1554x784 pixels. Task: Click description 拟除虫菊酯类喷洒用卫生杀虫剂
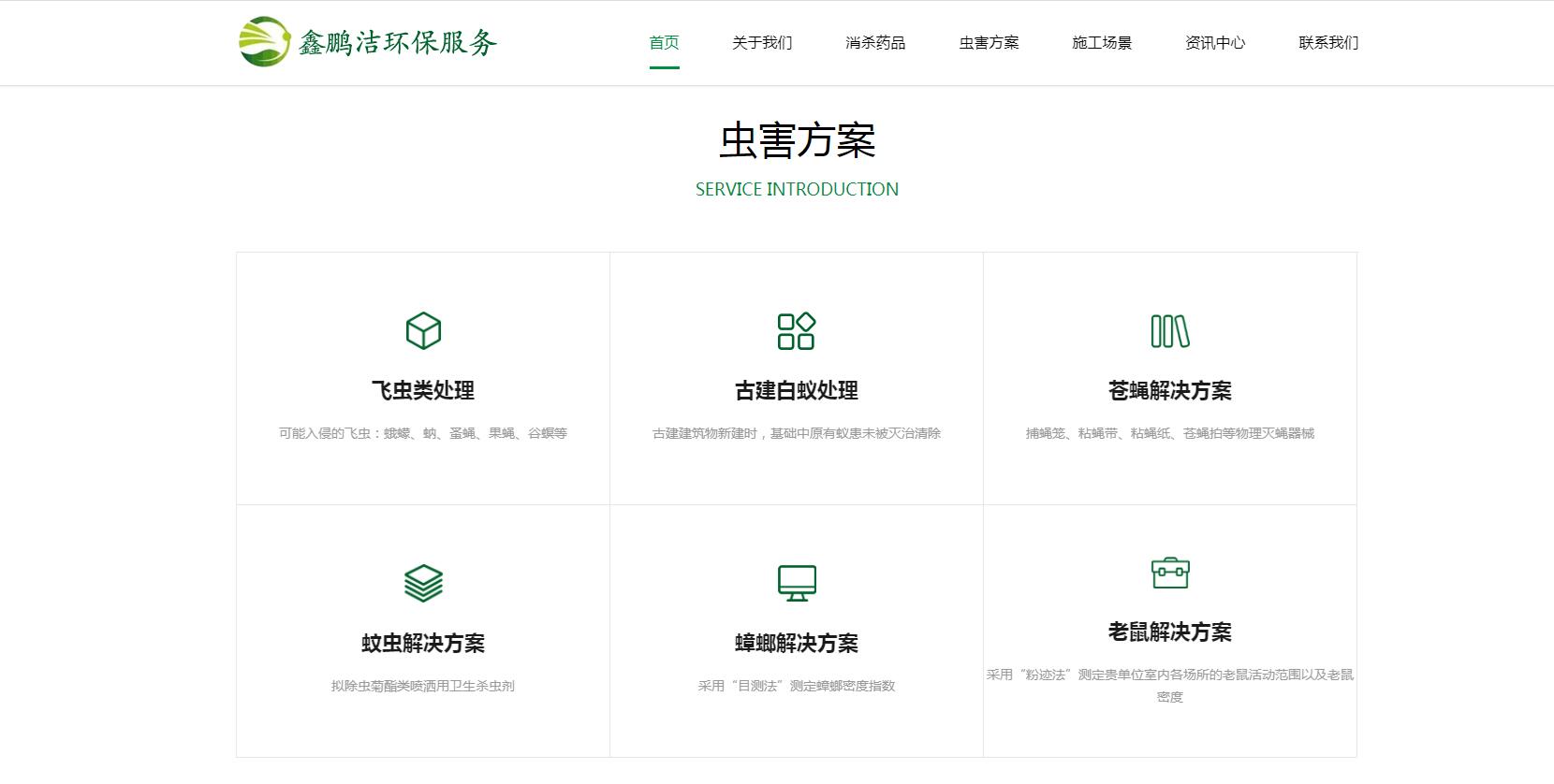423,686
